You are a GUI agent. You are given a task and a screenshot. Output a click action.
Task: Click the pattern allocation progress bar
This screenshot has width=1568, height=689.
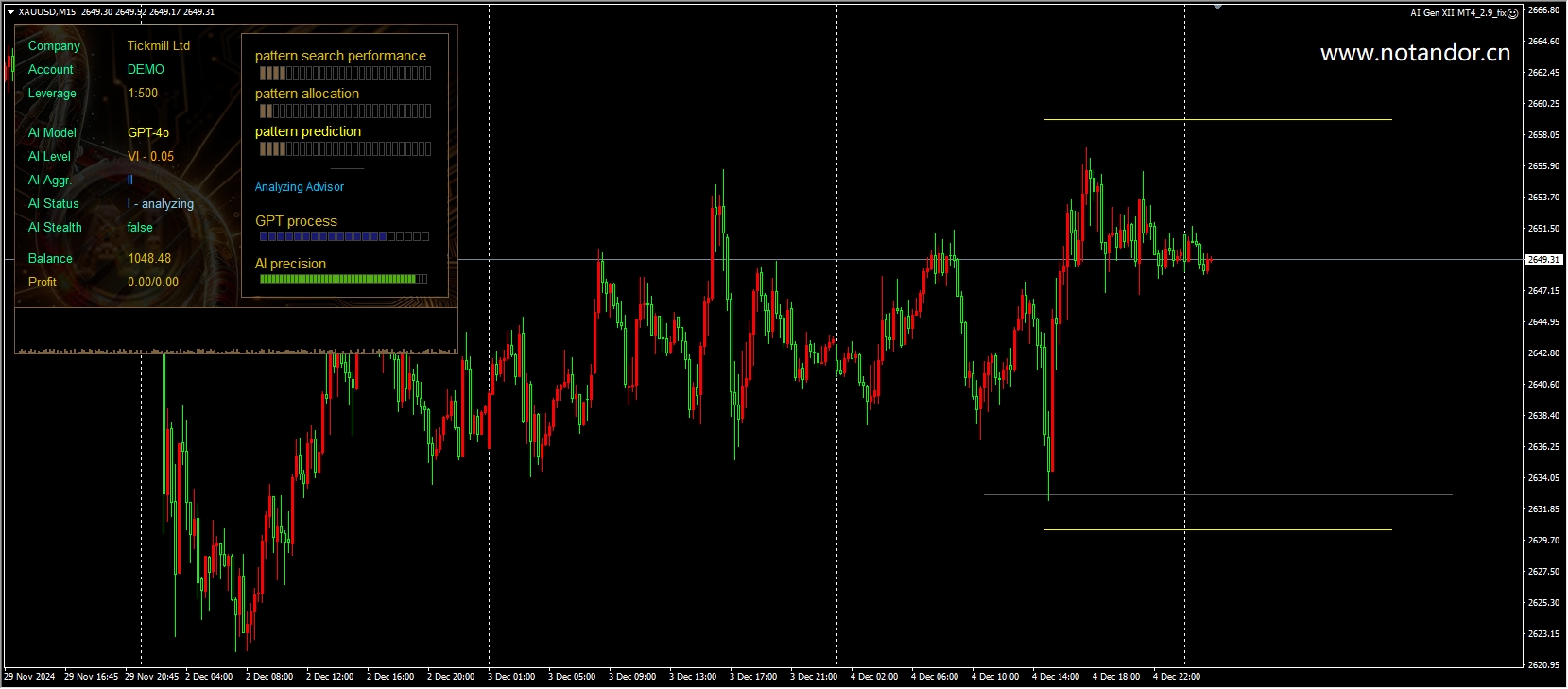click(345, 112)
